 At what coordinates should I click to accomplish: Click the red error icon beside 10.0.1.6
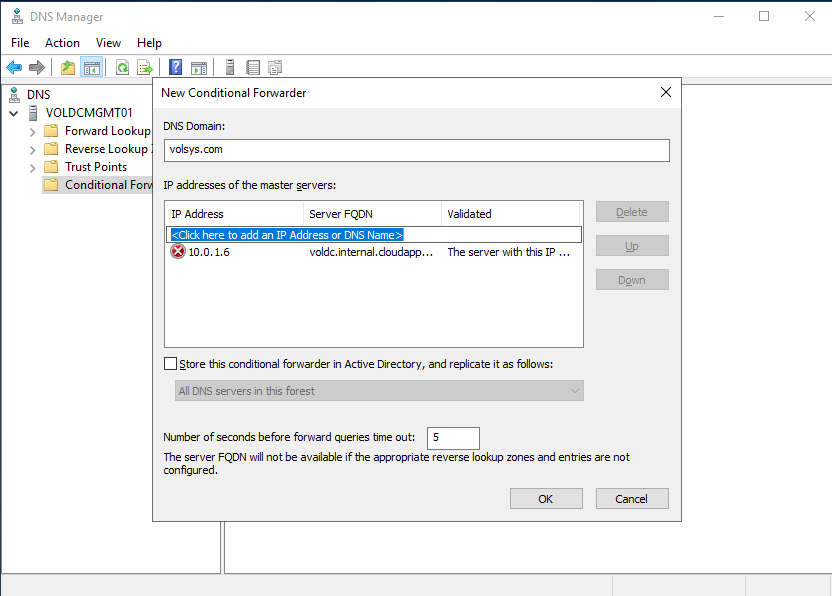178,252
